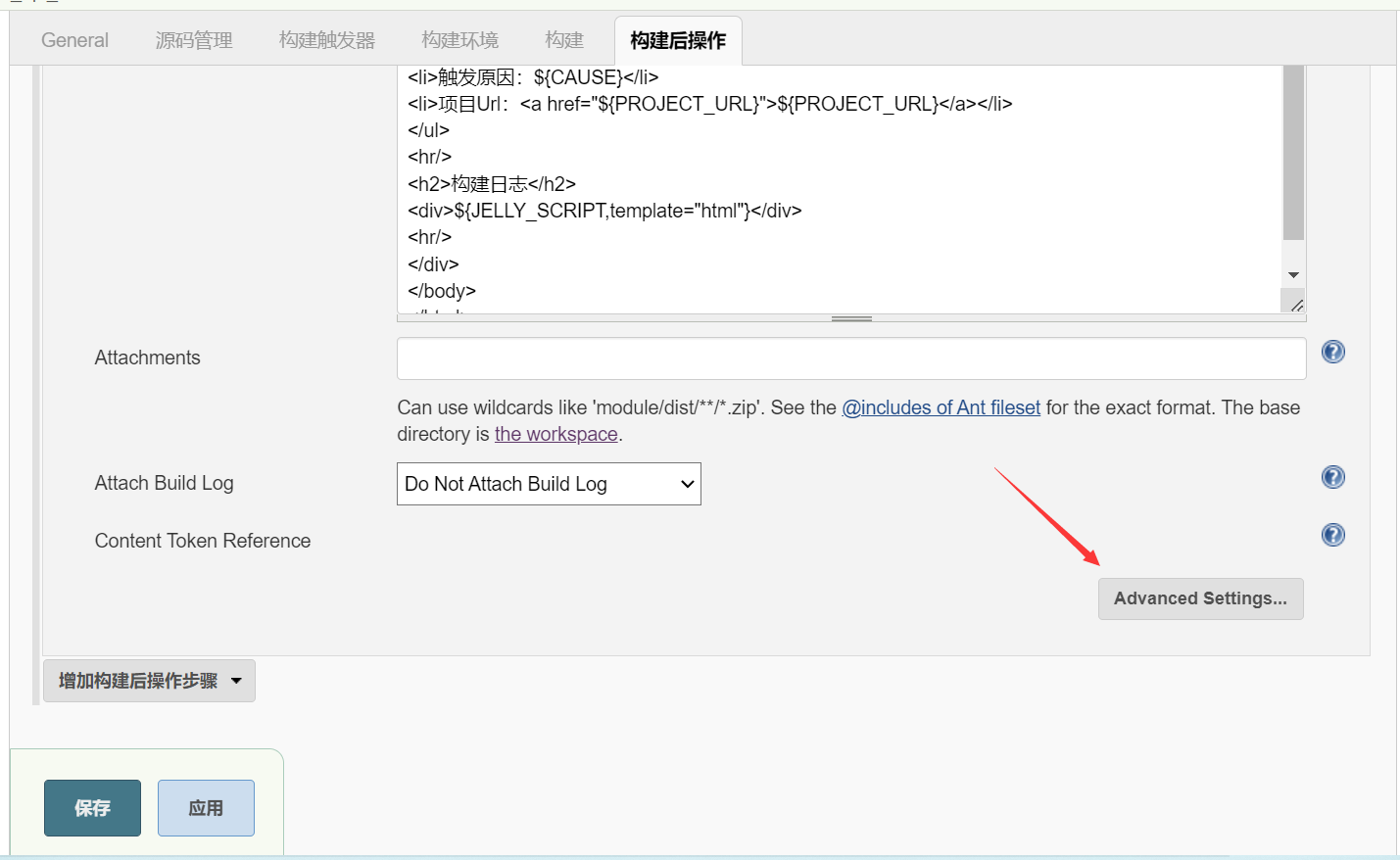Image resolution: width=1400 pixels, height=860 pixels.
Task: Click the textarea bottom drag bar handle
Action: coord(851,318)
